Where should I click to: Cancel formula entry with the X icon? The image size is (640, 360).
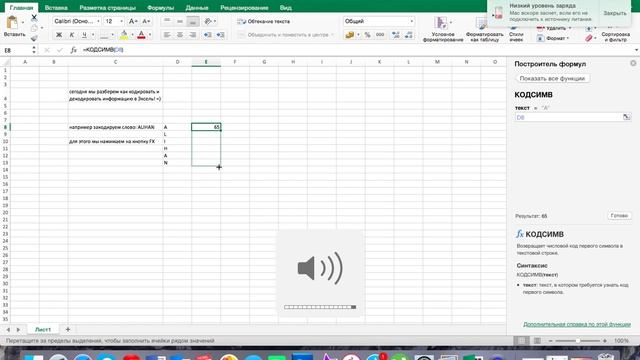[x=47, y=50]
